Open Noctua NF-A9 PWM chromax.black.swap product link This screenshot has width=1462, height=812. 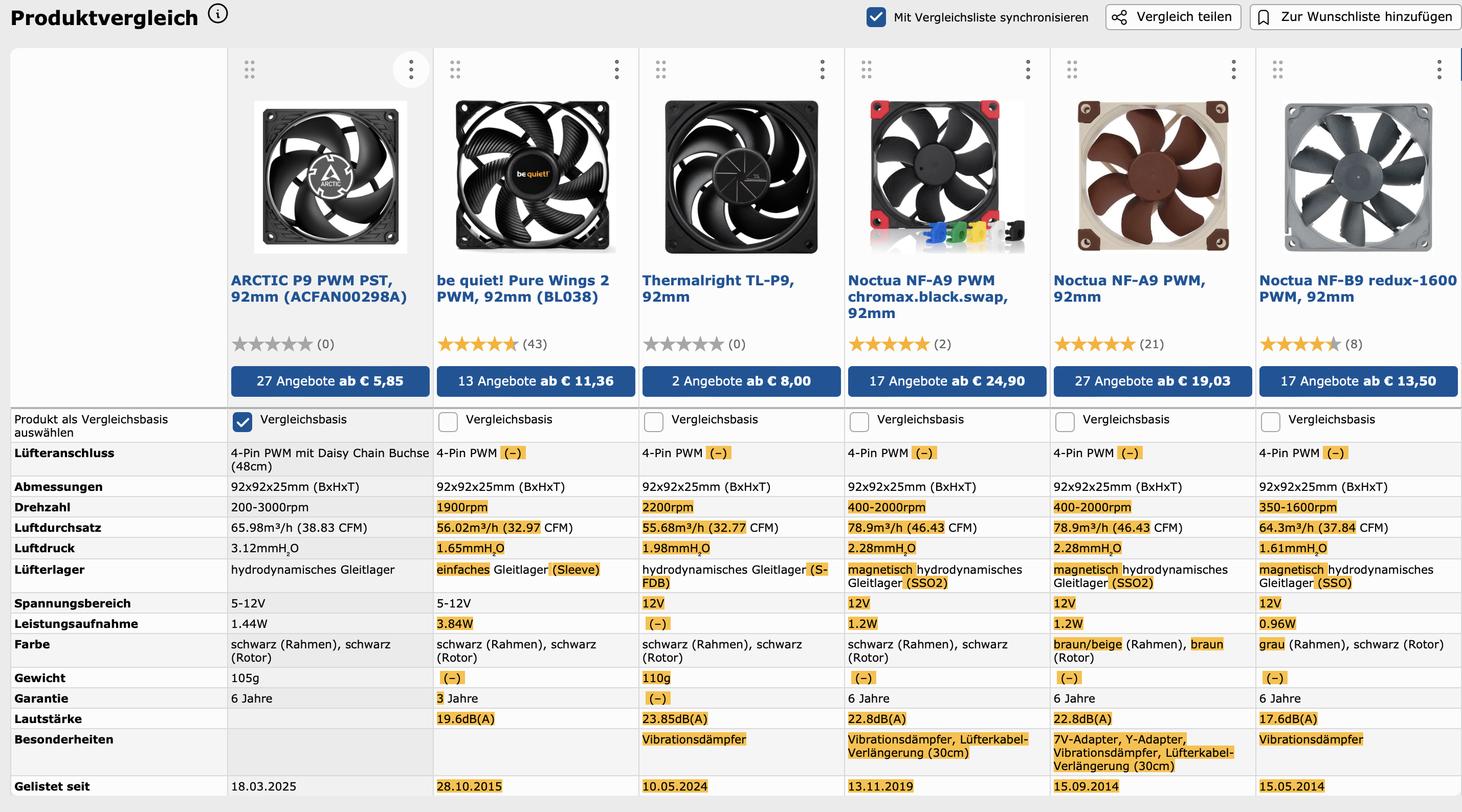tap(927, 296)
